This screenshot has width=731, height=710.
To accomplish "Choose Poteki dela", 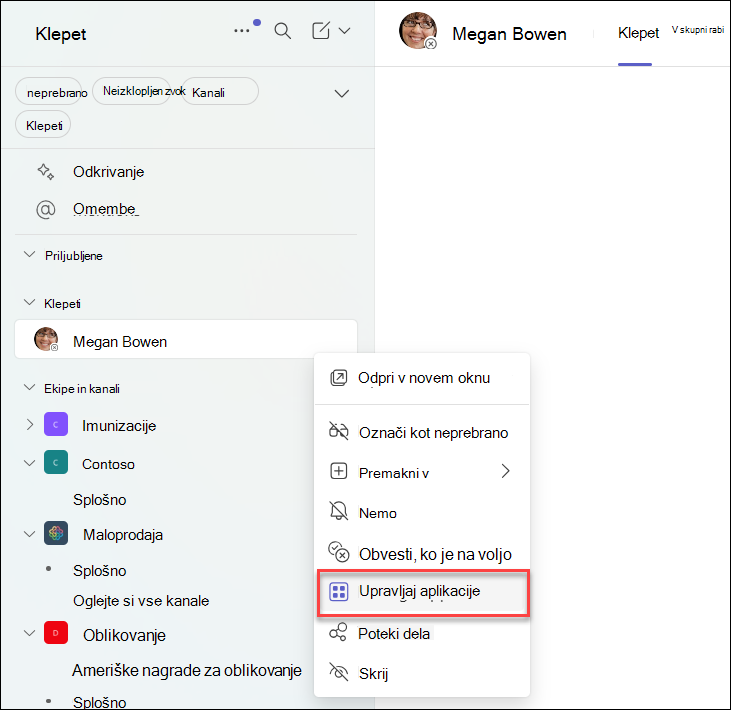I will tap(422, 633).
